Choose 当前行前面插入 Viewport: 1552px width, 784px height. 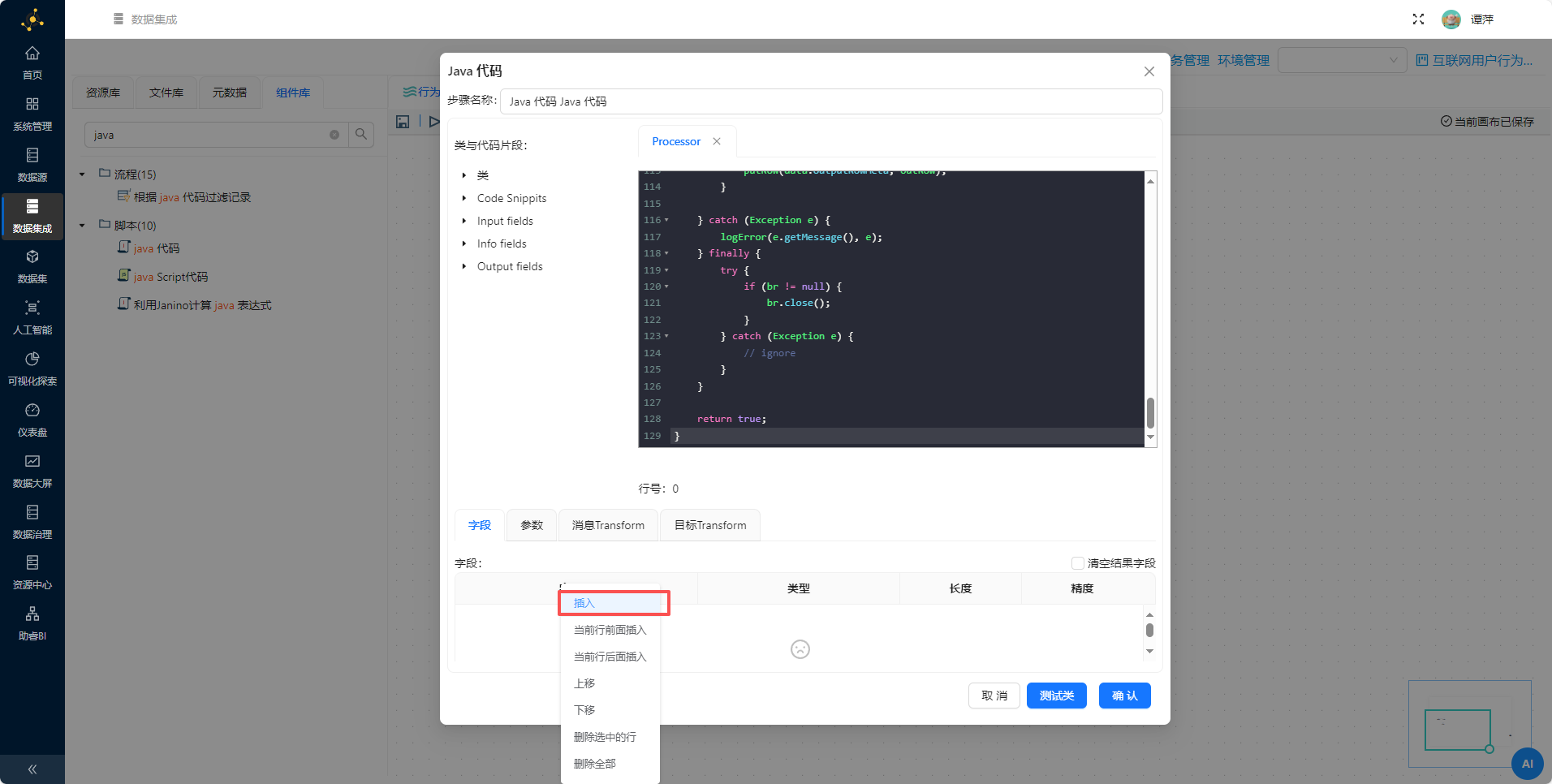point(610,630)
